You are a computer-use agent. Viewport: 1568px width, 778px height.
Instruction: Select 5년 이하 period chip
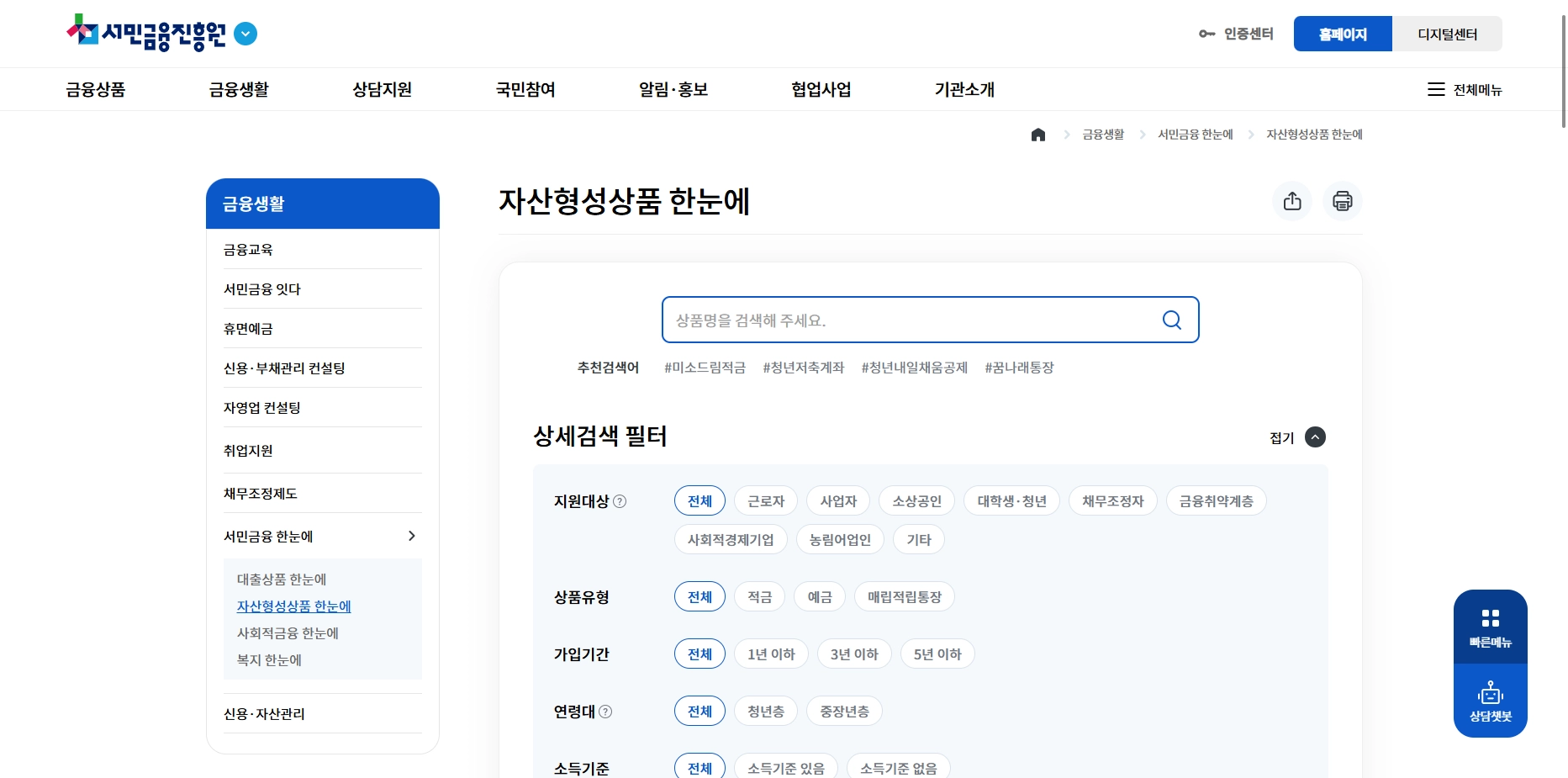[937, 654]
